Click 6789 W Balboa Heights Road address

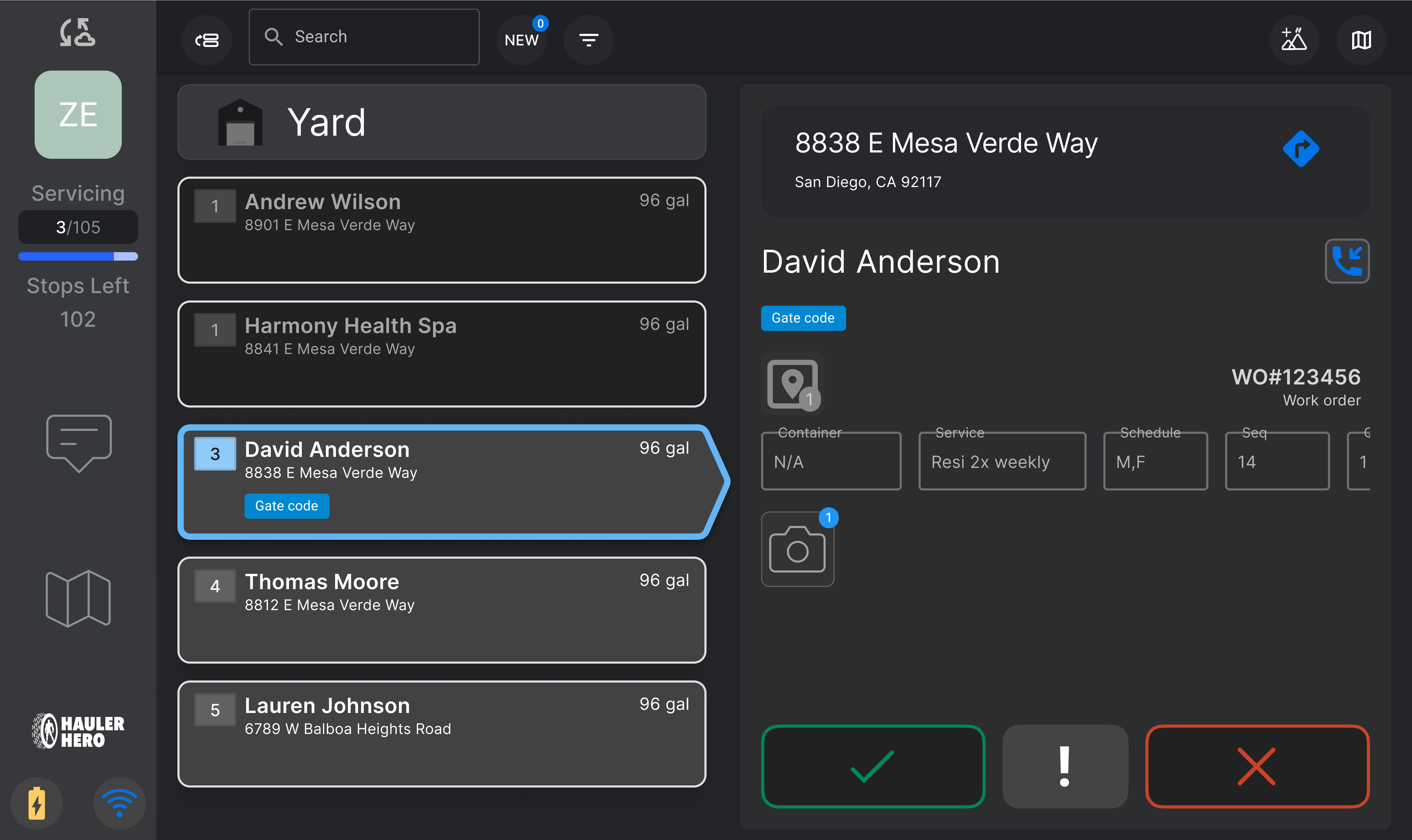[x=347, y=729]
